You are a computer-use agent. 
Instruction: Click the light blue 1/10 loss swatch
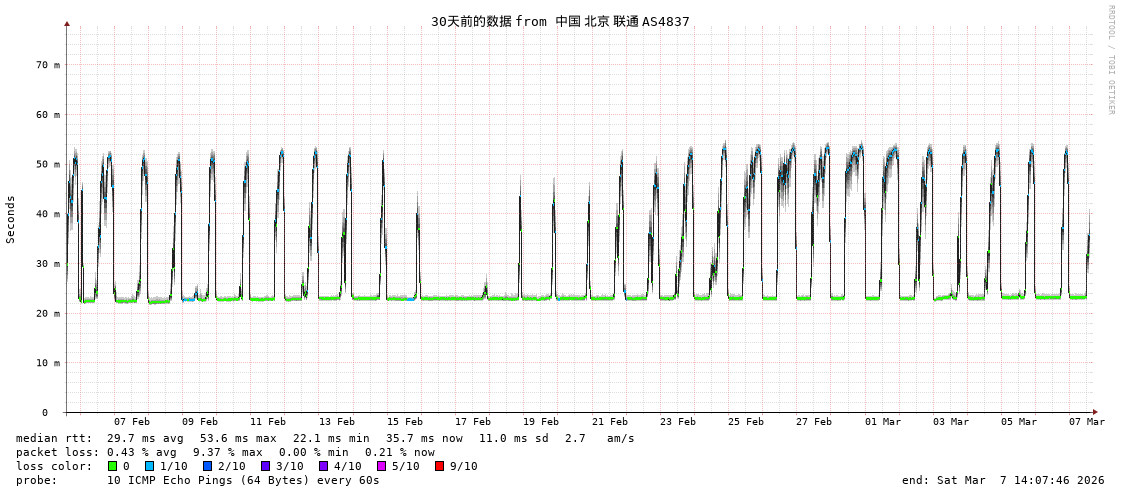(150, 466)
